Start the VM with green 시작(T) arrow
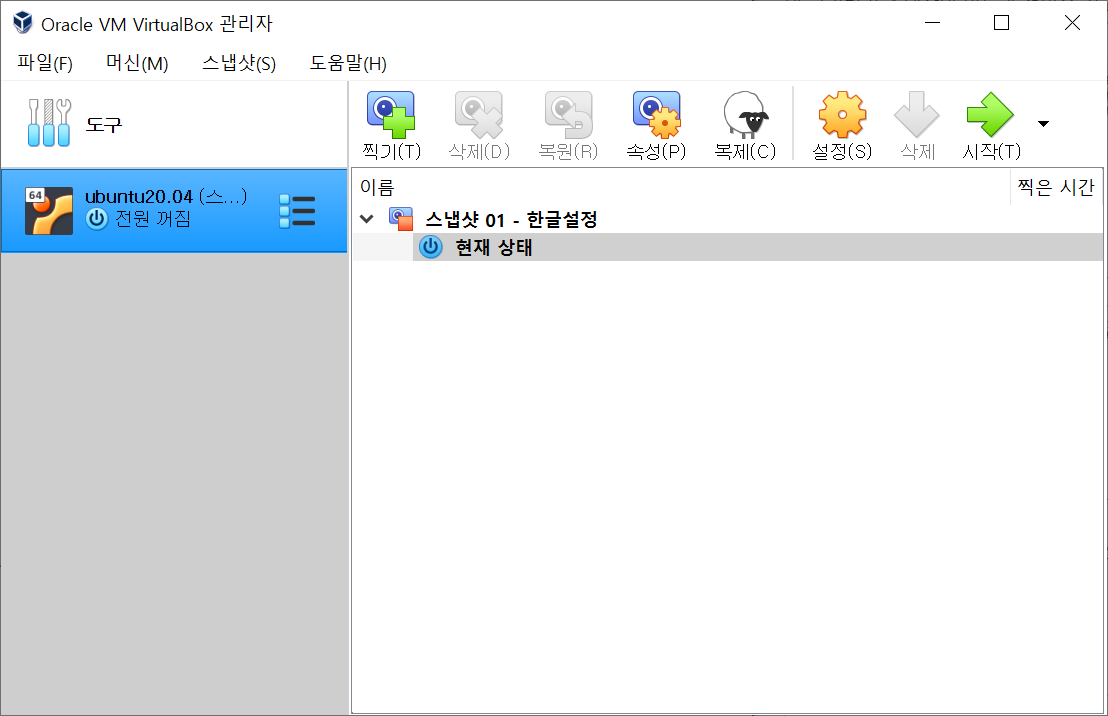 pyautogui.click(x=991, y=125)
